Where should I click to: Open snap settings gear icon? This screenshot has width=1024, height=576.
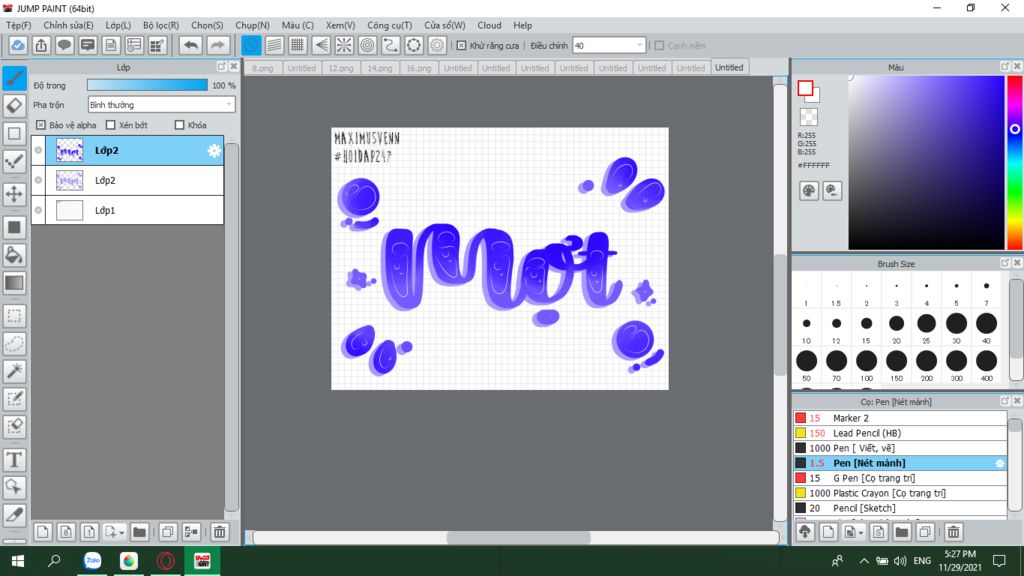pyautogui.click(x=437, y=45)
